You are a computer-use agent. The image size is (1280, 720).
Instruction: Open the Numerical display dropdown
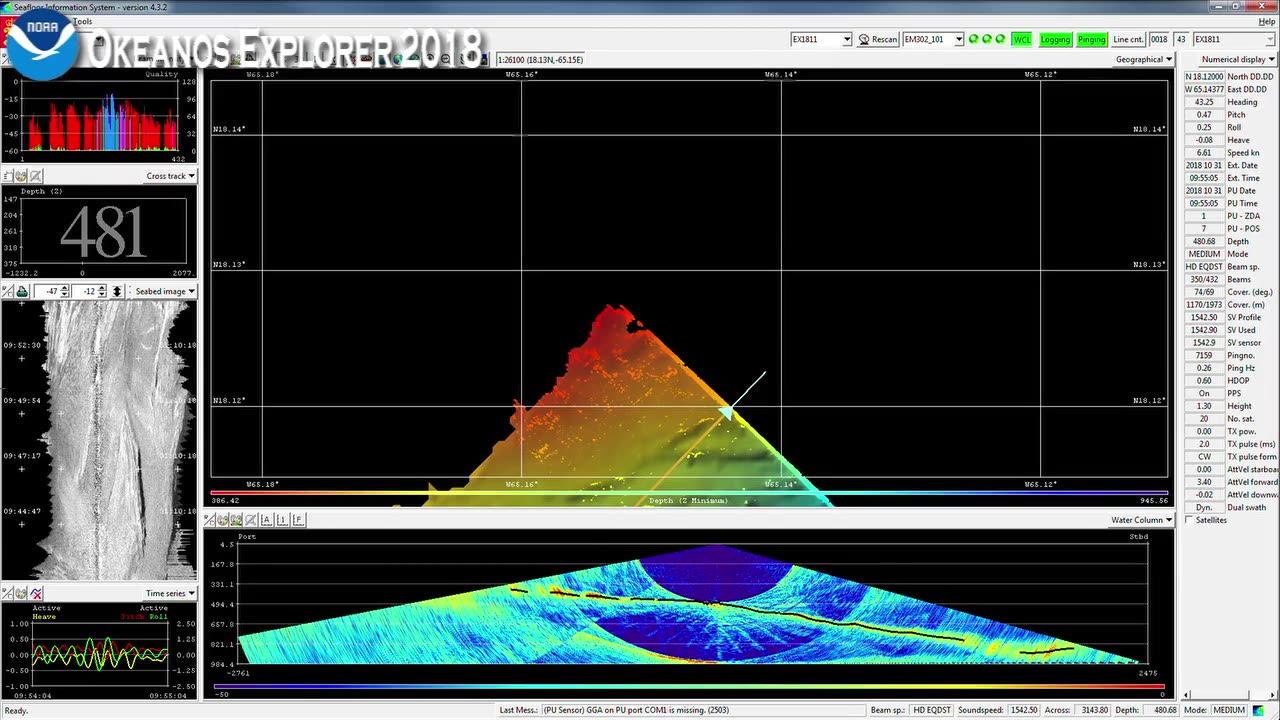tap(1238, 59)
